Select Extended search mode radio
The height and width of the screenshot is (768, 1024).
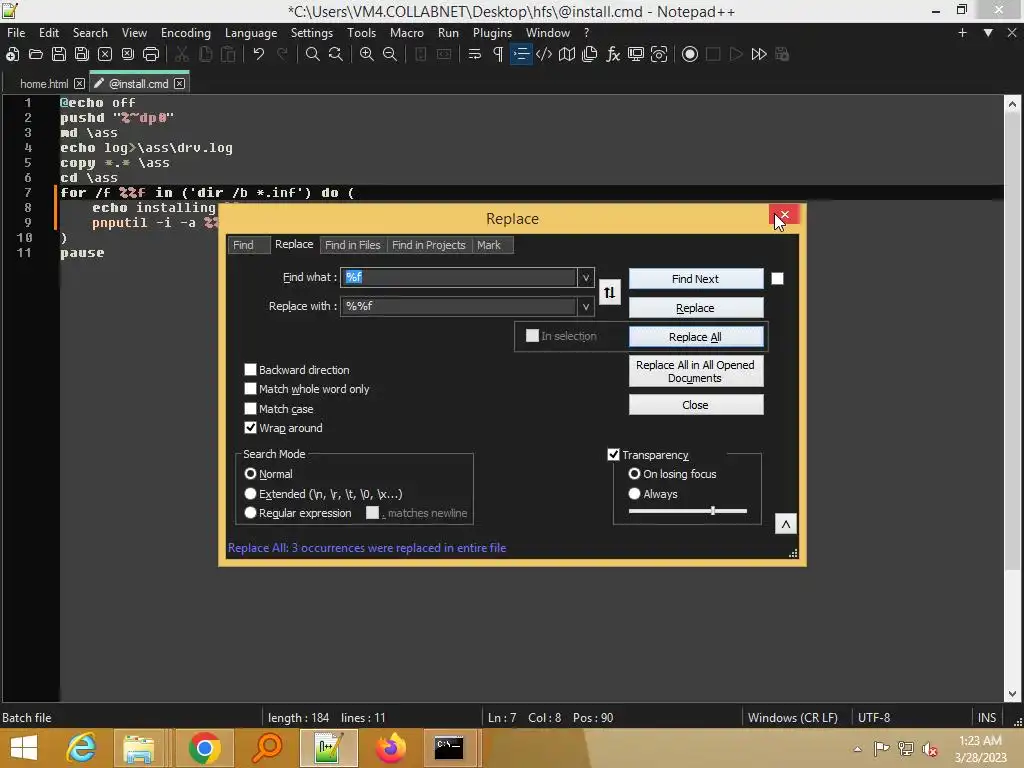250,494
